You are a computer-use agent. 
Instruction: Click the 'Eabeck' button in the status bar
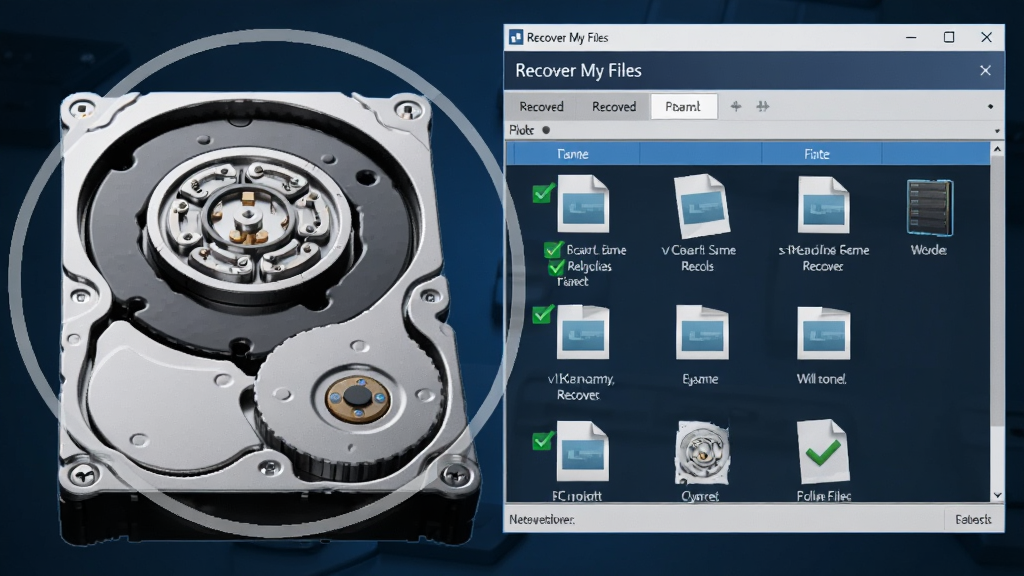pyautogui.click(x=973, y=520)
